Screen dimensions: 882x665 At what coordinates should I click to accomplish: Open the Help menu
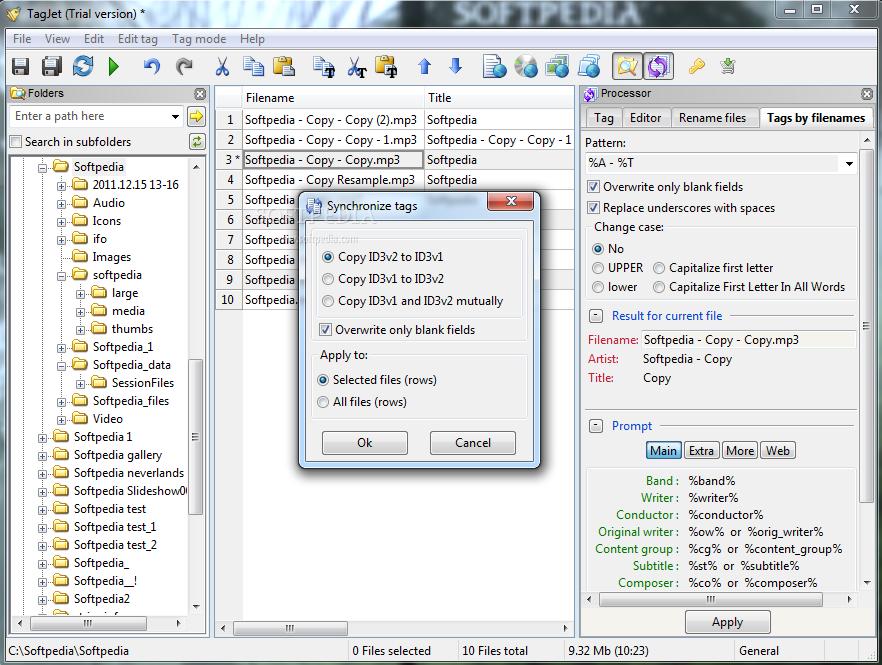pyautogui.click(x=252, y=39)
